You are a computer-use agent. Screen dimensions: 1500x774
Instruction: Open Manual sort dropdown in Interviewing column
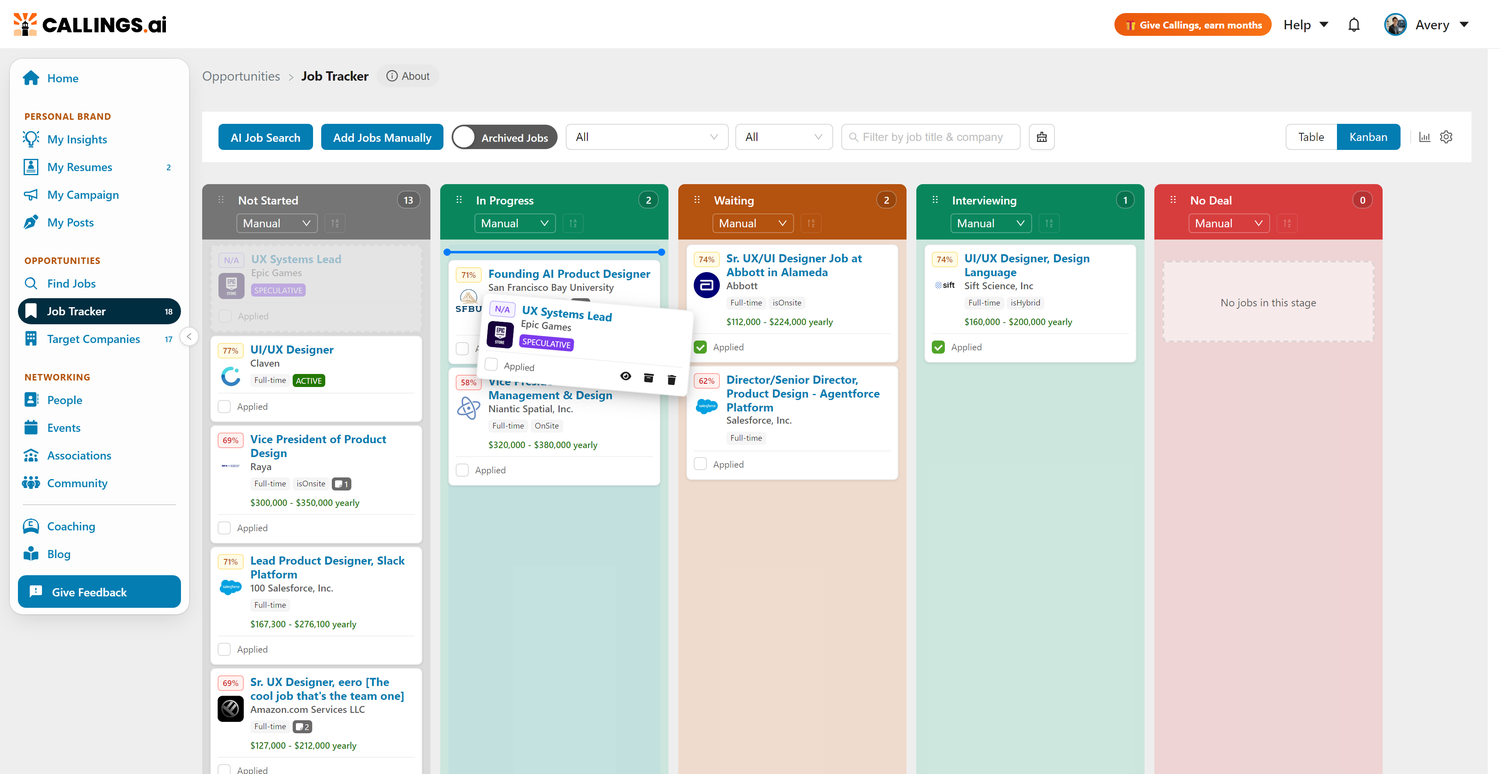[x=990, y=223]
